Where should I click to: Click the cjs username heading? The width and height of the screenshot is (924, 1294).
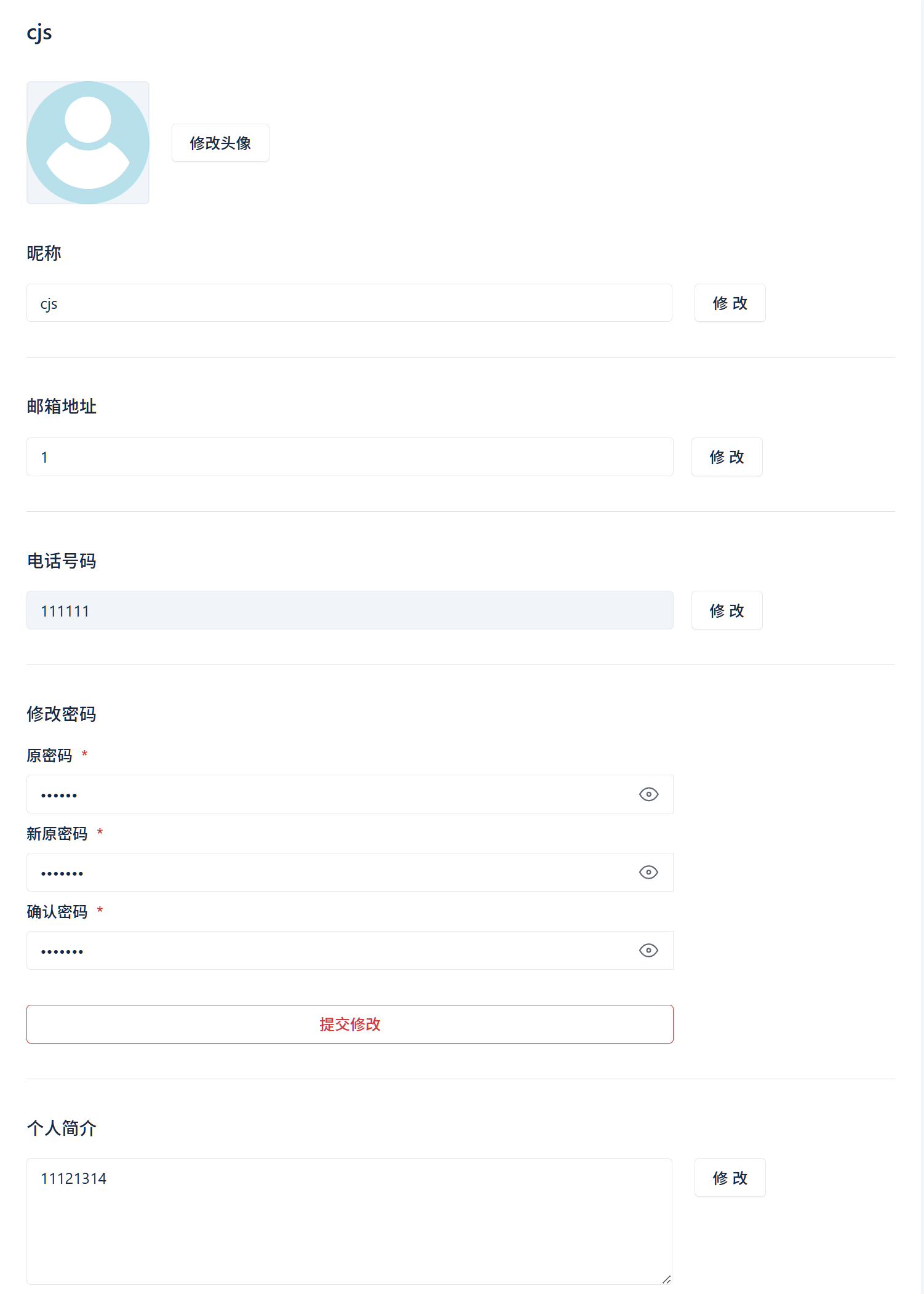[39, 33]
